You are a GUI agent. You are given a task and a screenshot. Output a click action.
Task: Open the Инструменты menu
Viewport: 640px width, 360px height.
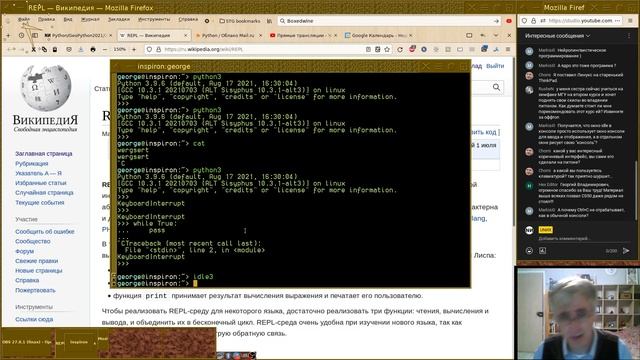(x=154, y=20)
